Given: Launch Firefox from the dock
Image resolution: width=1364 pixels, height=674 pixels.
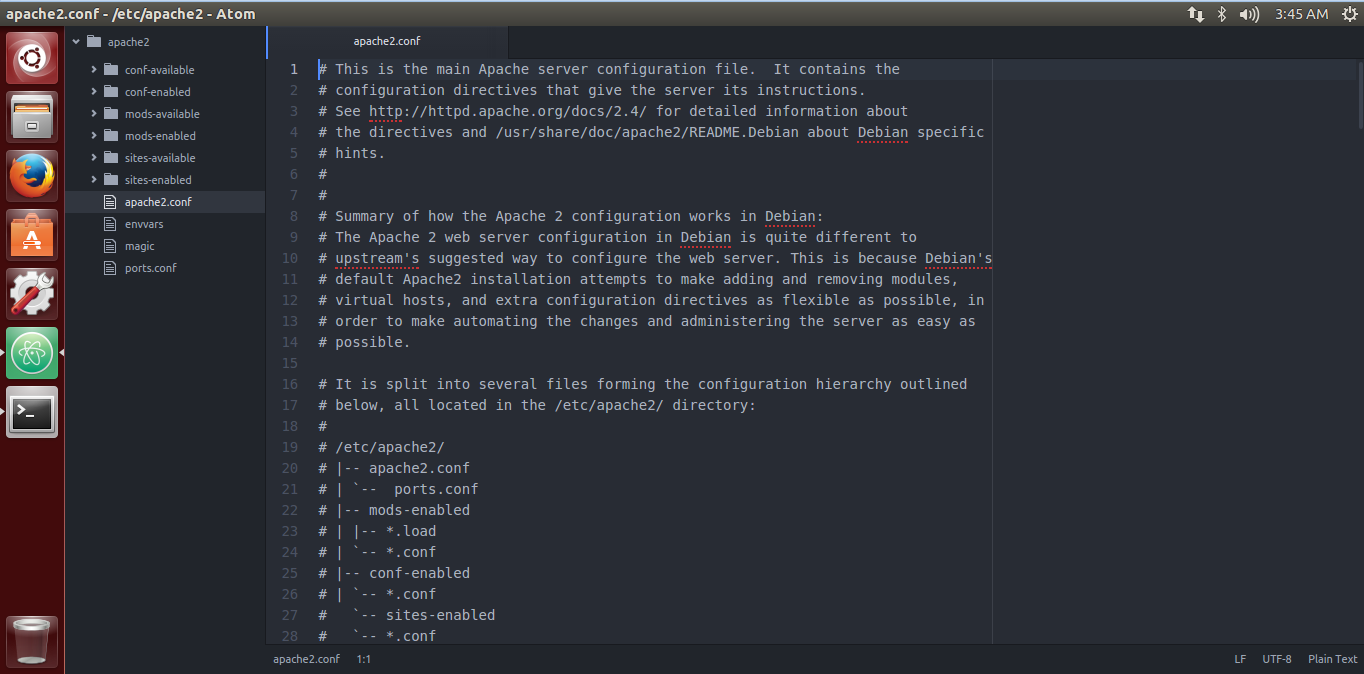Looking at the screenshot, I should [32, 176].
